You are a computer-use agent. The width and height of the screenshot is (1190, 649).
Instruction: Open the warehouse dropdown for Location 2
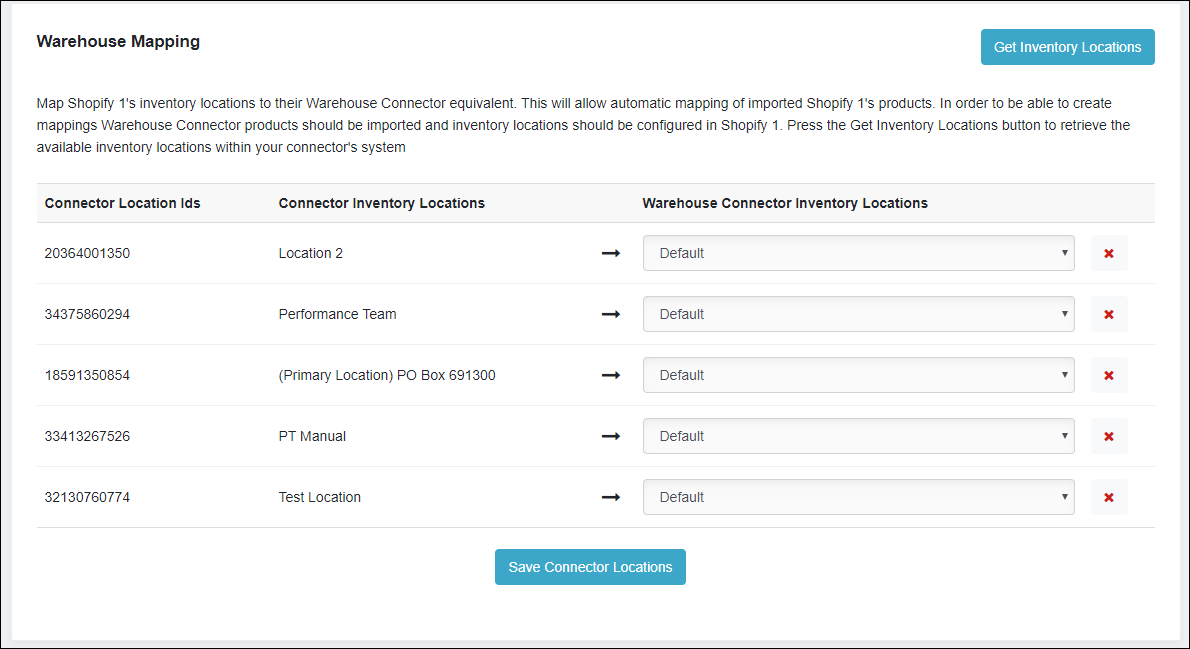click(858, 254)
